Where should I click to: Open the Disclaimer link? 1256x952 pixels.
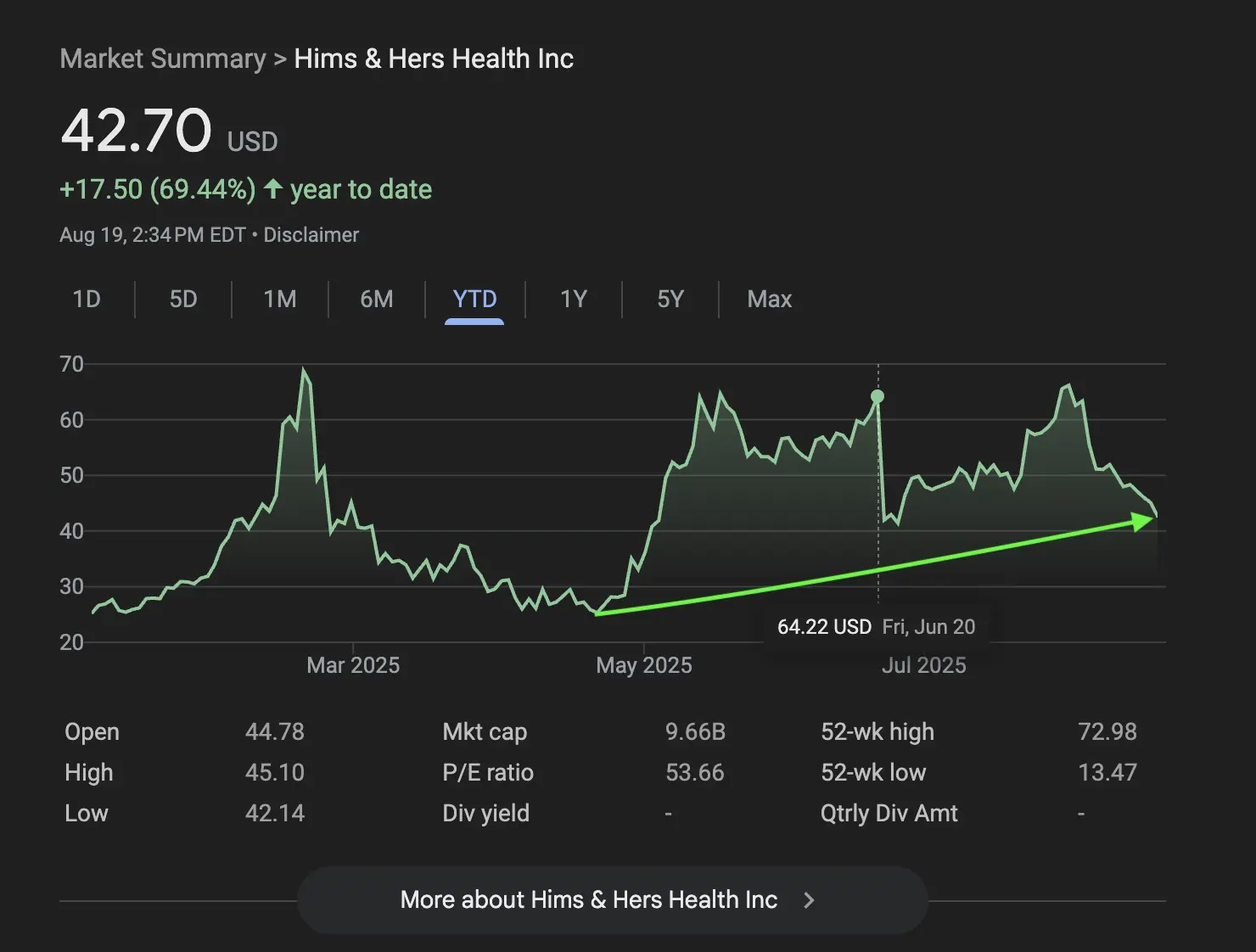click(x=311, y=235)
